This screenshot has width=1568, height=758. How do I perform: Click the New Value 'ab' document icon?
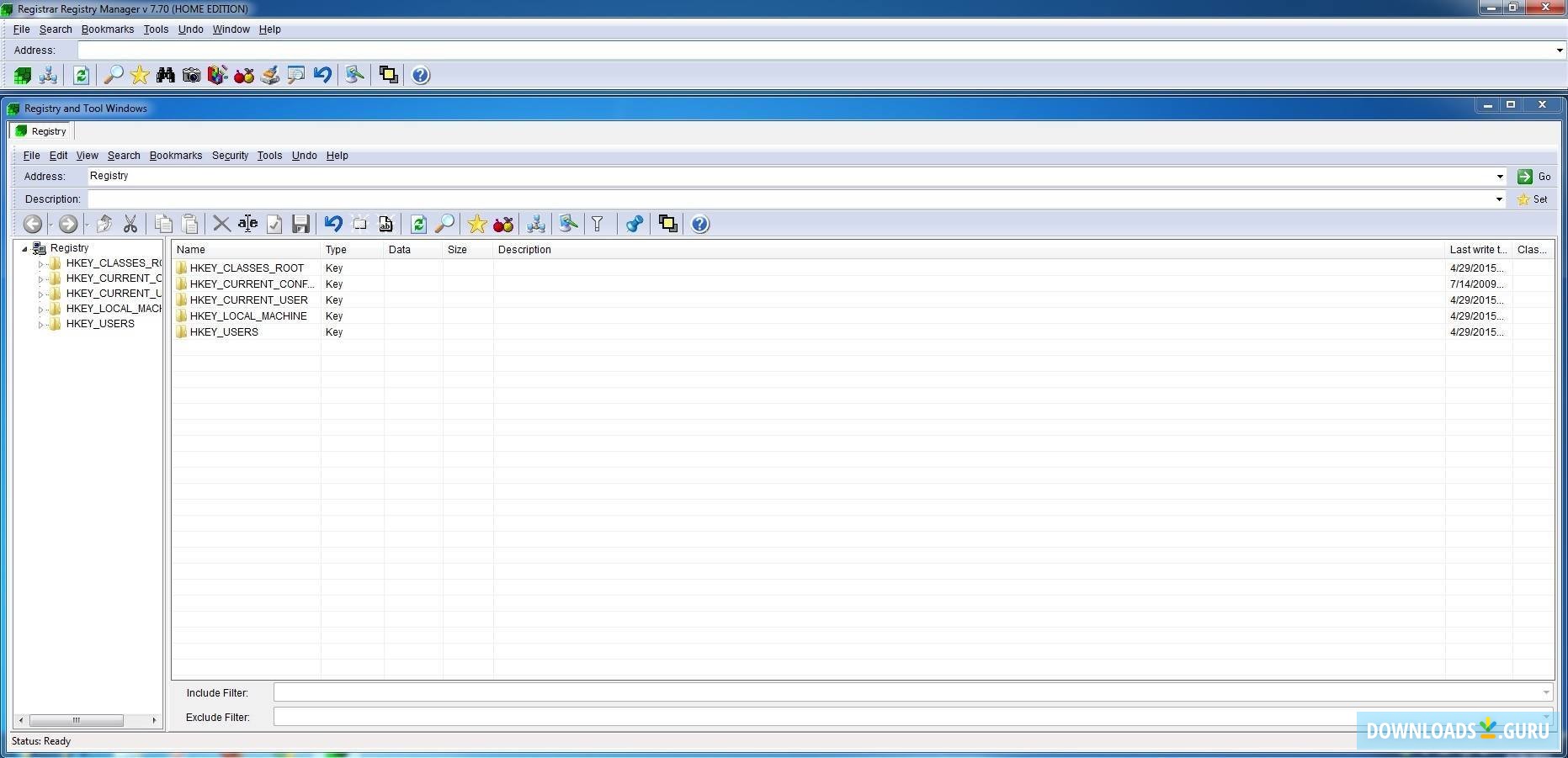(385, 224)
